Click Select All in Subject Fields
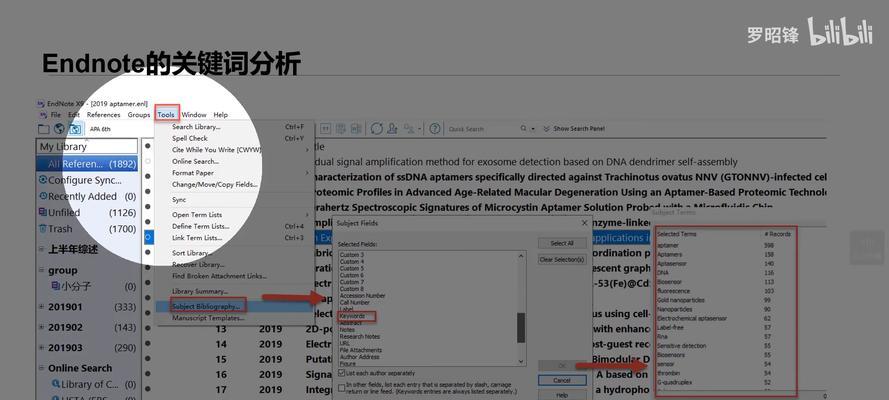The image size is (889, 400). tap(562, 243)
